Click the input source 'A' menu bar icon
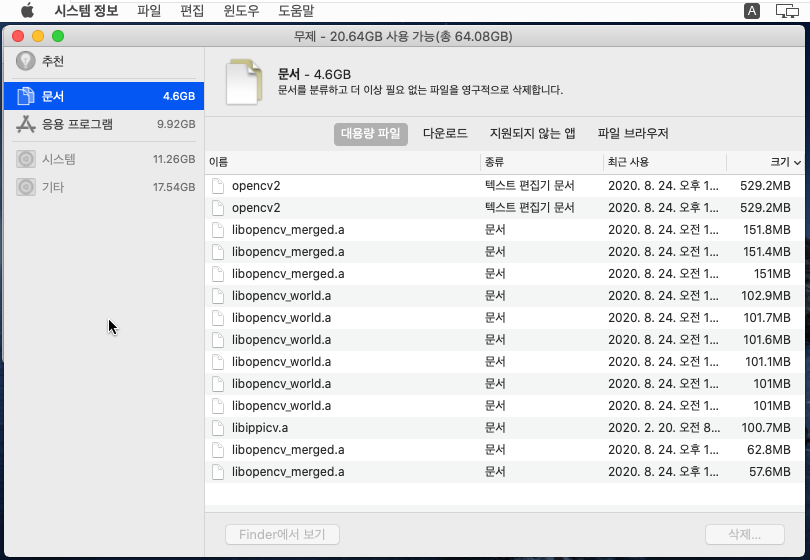Image resolution: width=810 pixels, height=560 pixels. (751, 11)
